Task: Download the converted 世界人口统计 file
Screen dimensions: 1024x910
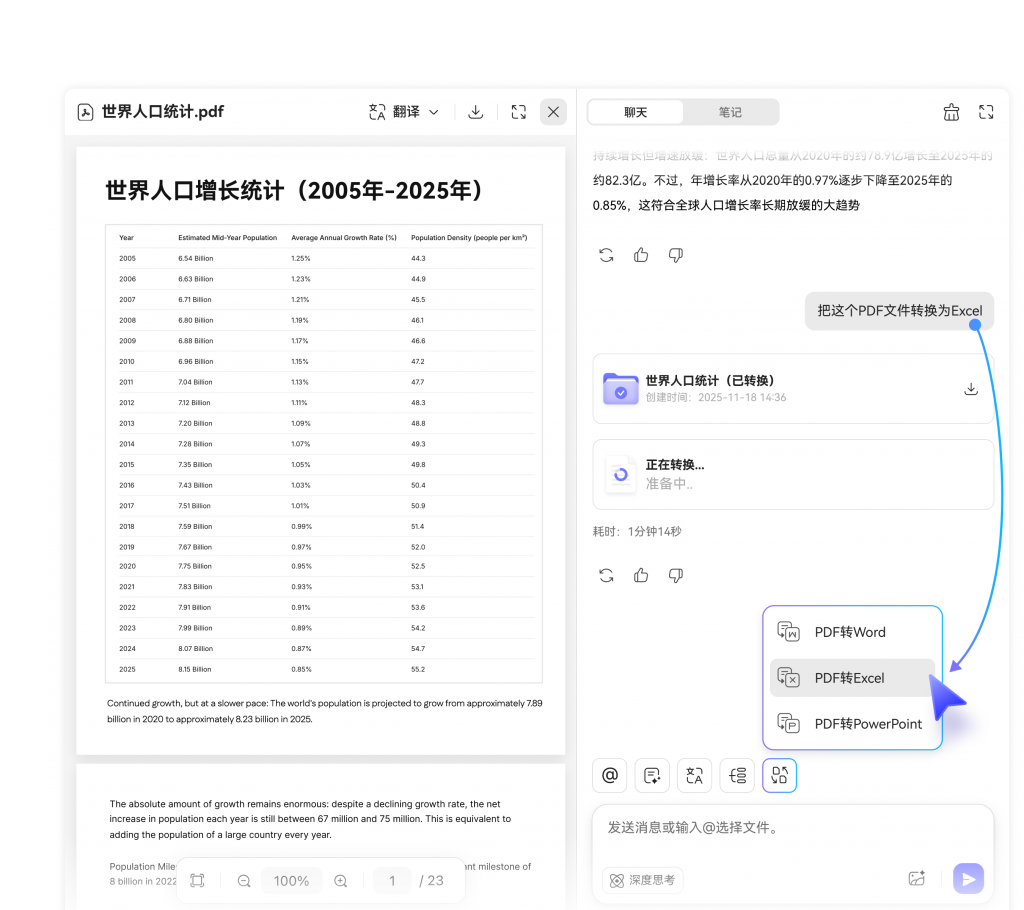Action: point(970,389)
